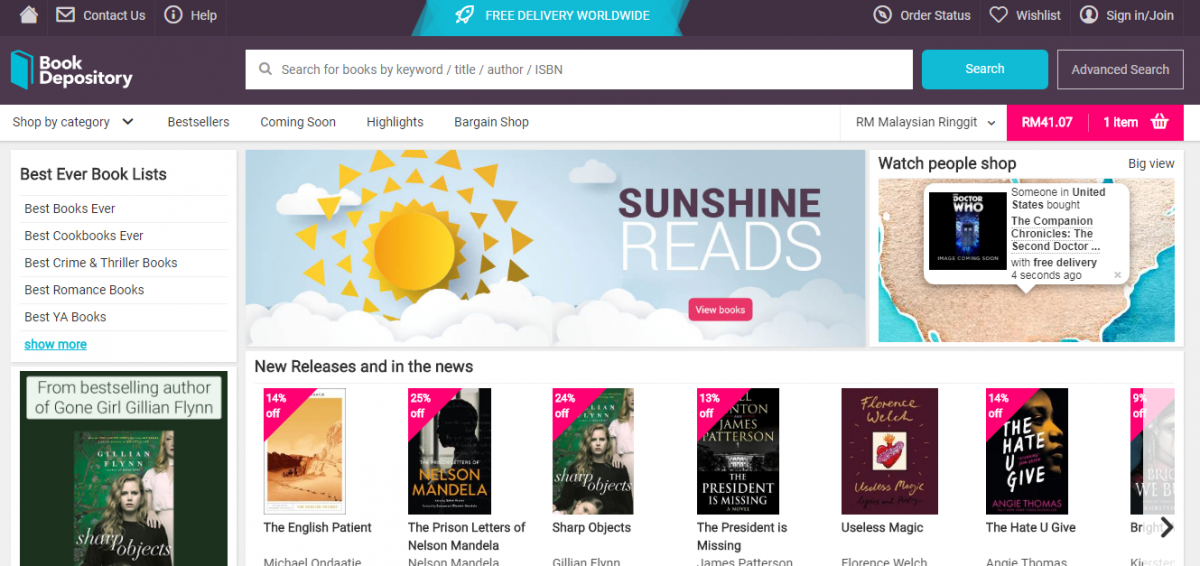The image size is (1200, 566).
Task: Click the Help info circle icon
Action: [x=173, y=15]
